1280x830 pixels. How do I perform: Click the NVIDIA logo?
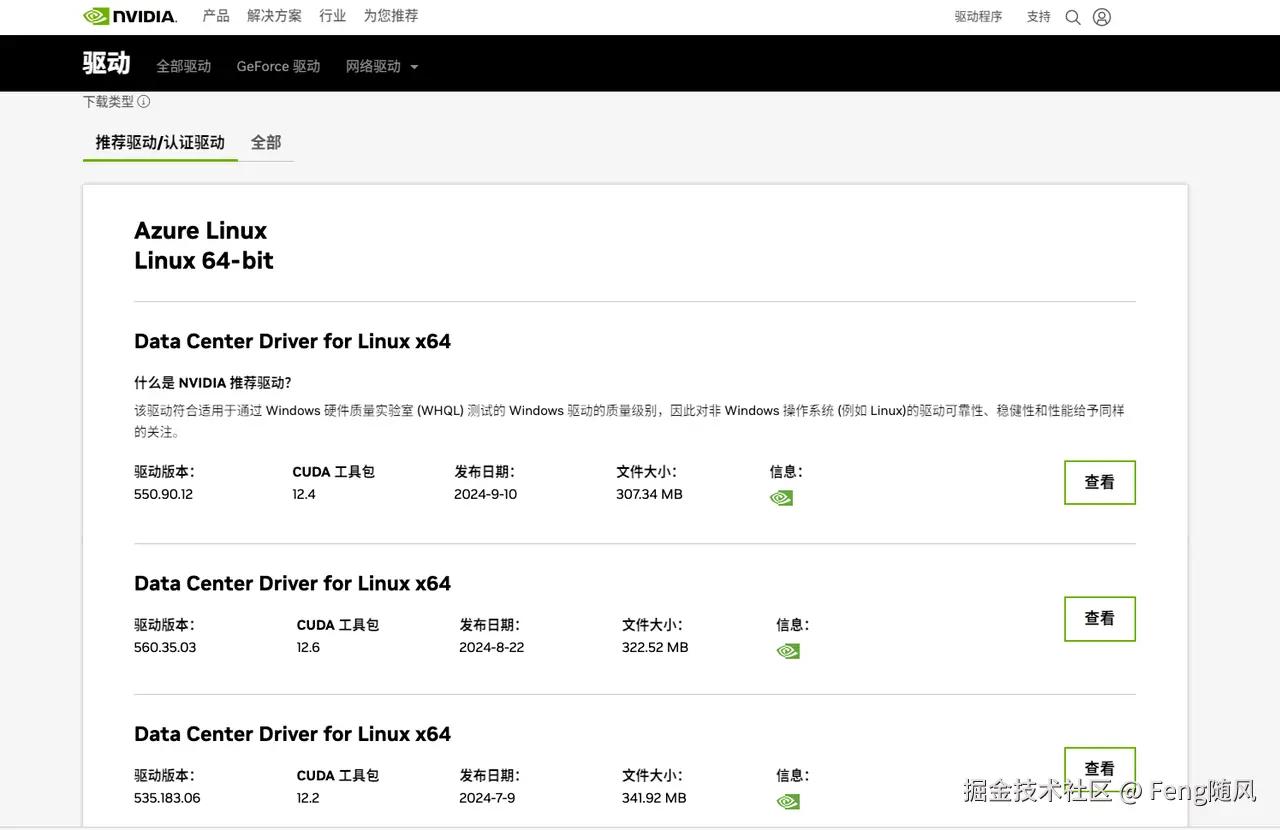[130, 16]
